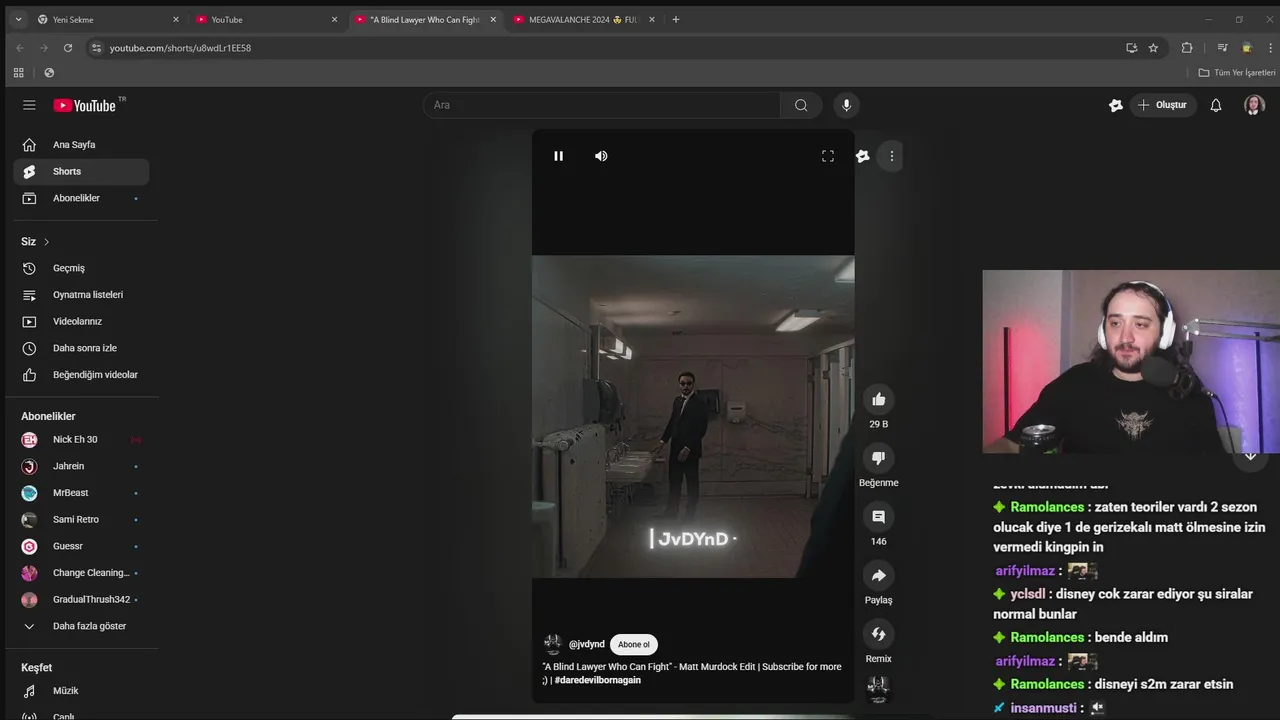
Task: Mute the Short's volume speaker icon
Action: click(x=601, y=156)
